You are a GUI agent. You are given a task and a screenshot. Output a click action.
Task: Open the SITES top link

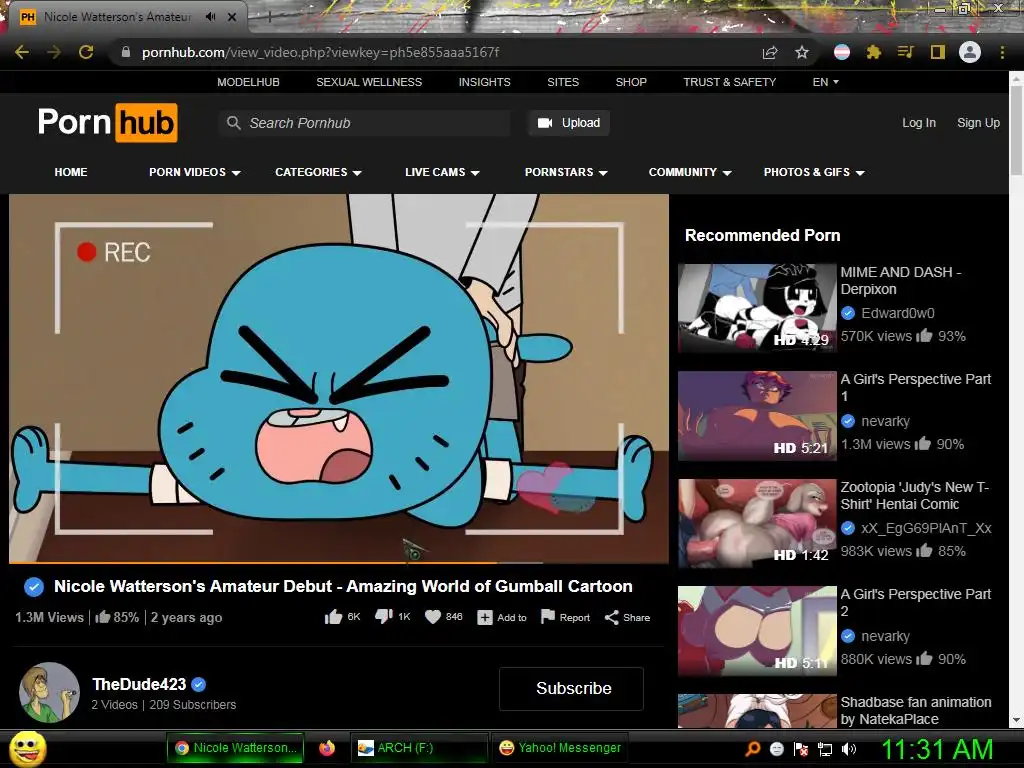click(x=563, y=82)
